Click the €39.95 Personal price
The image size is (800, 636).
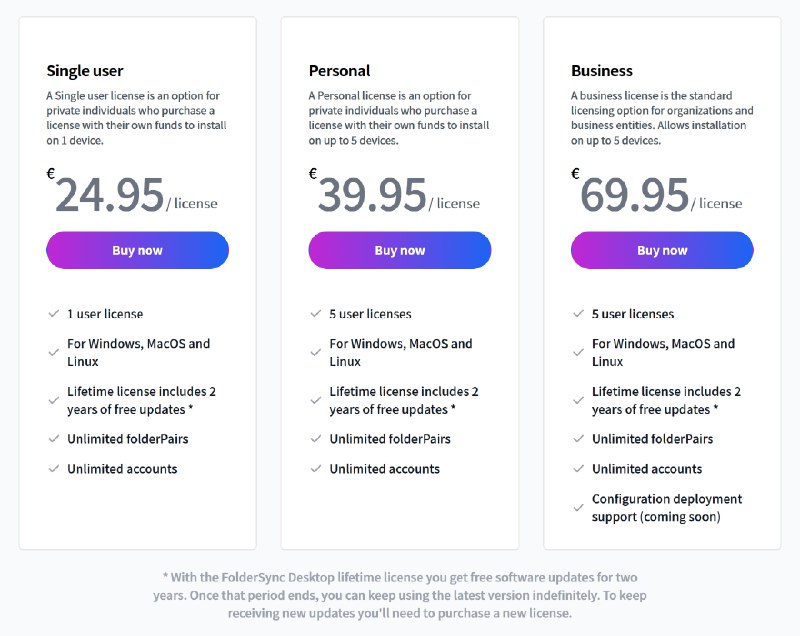tap(372, 195)
